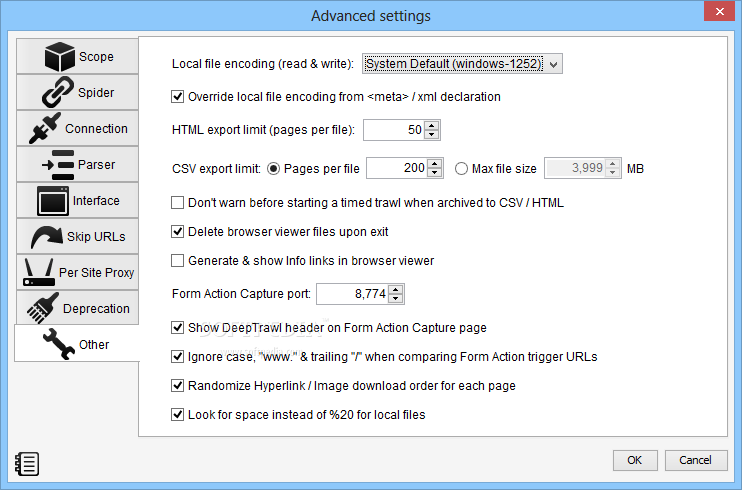
Task: Click the notepad icon at bottom left
Action: (27, 463)
